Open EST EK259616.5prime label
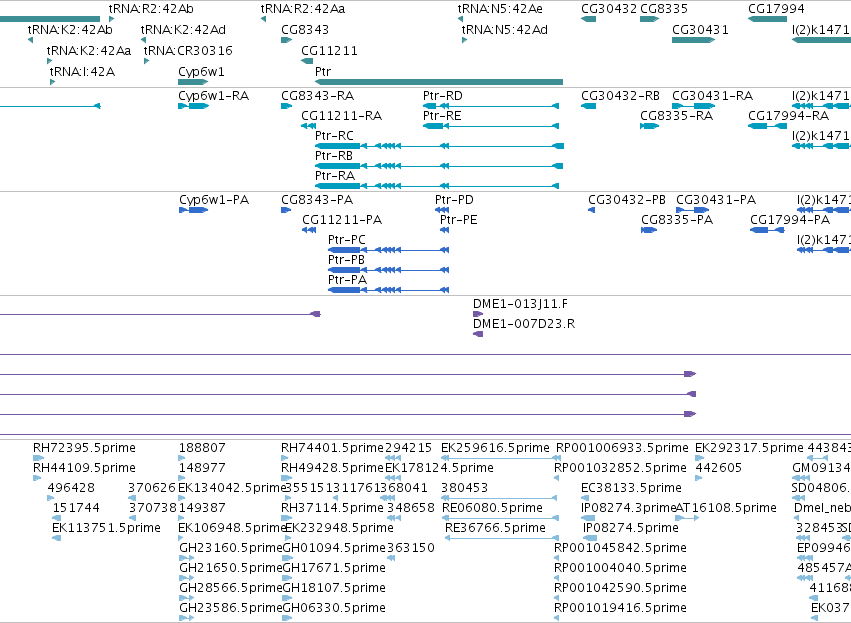 (495, 448)
